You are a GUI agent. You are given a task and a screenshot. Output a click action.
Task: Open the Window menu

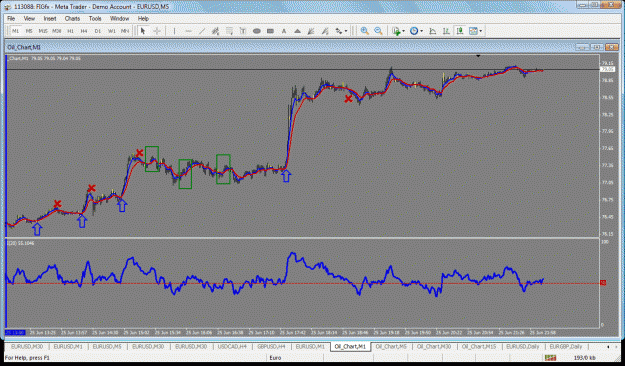coord(119,18)
